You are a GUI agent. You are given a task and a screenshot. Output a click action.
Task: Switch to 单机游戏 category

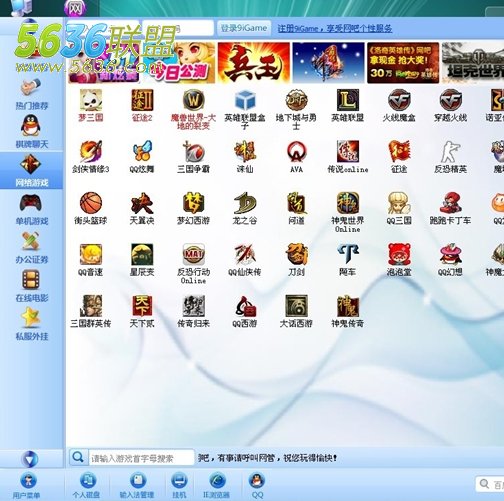[32, 209]
